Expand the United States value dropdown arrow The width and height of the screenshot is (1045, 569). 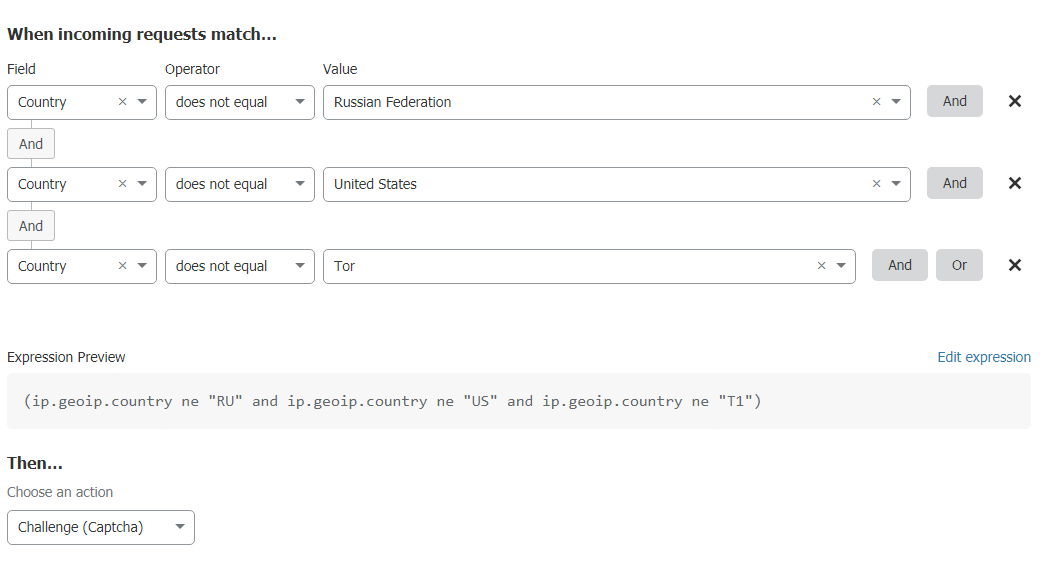coord(895,184)
